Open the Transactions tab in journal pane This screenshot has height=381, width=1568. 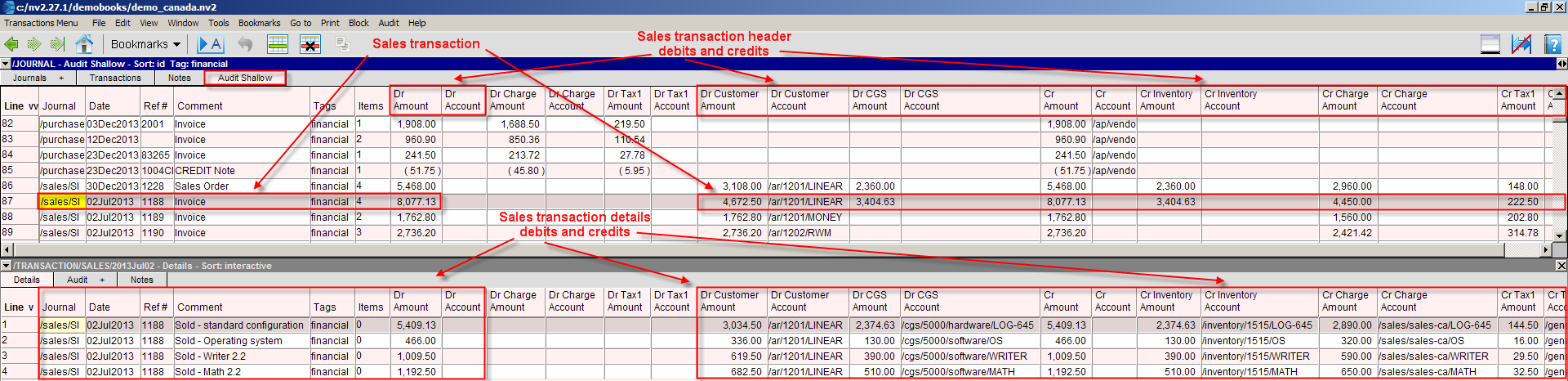point(115,78)
